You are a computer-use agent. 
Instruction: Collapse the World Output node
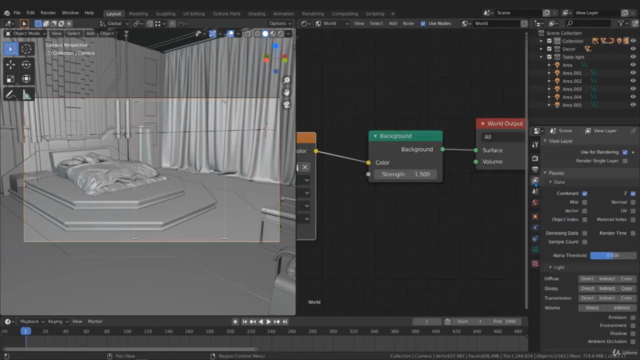pos(482,124)
